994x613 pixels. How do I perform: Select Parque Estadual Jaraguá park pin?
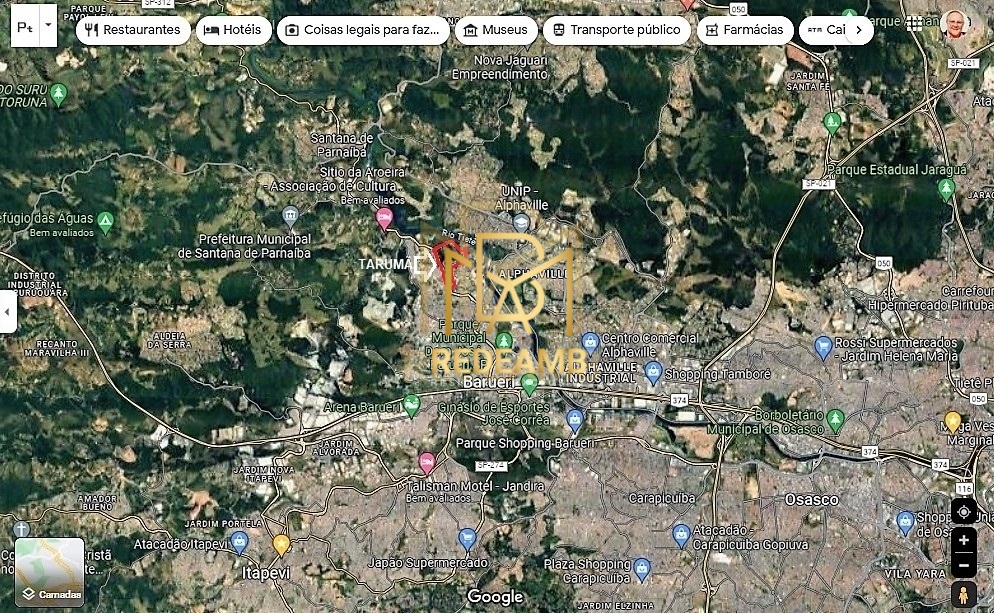946,188
